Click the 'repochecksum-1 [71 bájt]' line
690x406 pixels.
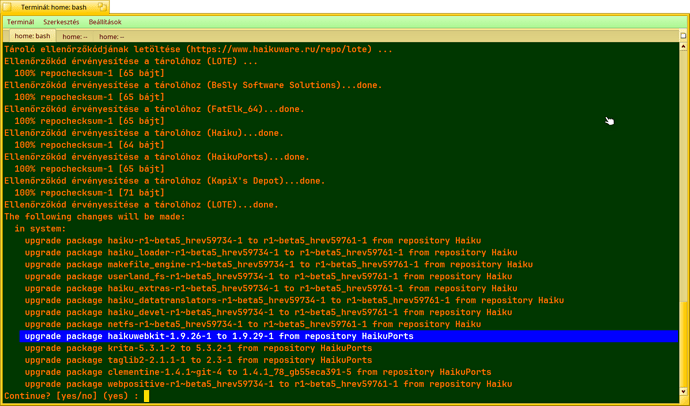89,193
